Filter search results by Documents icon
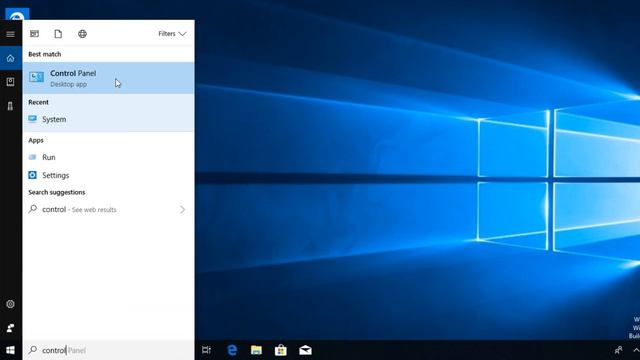640x360 pixels. (x=58, y=34)
